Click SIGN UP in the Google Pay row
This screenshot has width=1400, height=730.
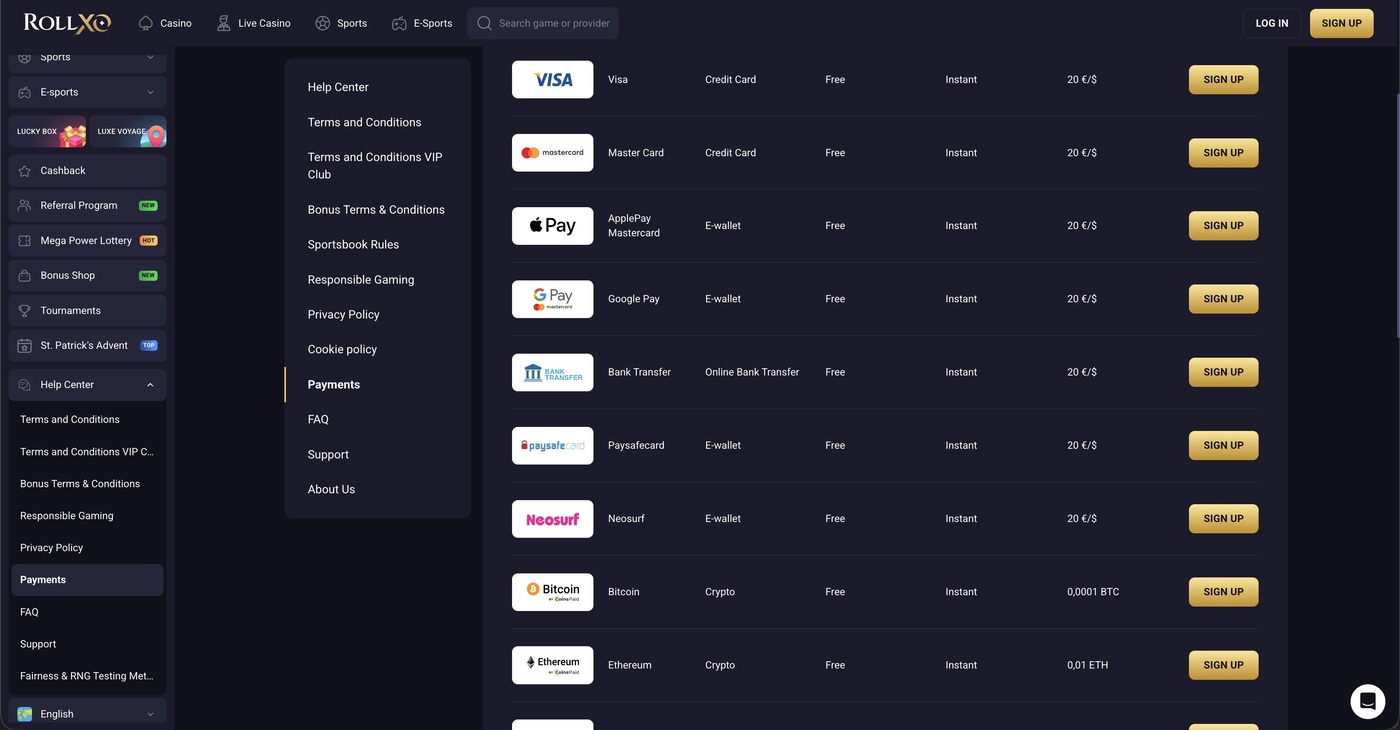(x=1223, y=299)
